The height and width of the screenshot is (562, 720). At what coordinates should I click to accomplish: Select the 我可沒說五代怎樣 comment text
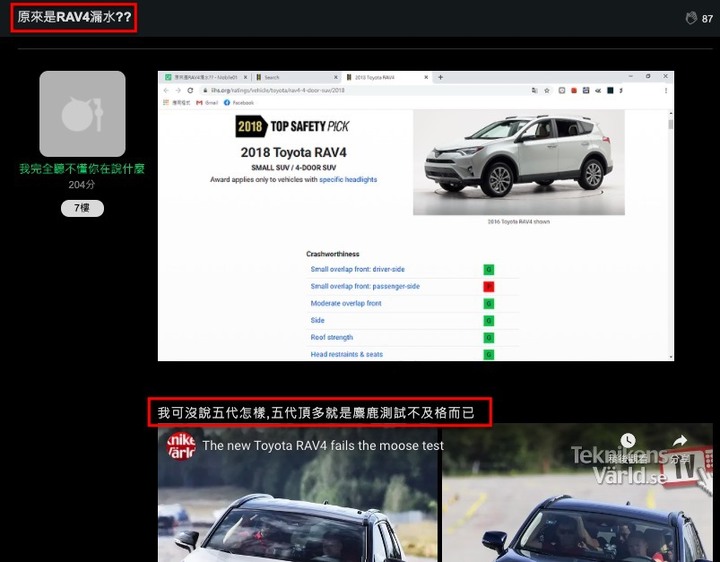[x=316, y=413]
